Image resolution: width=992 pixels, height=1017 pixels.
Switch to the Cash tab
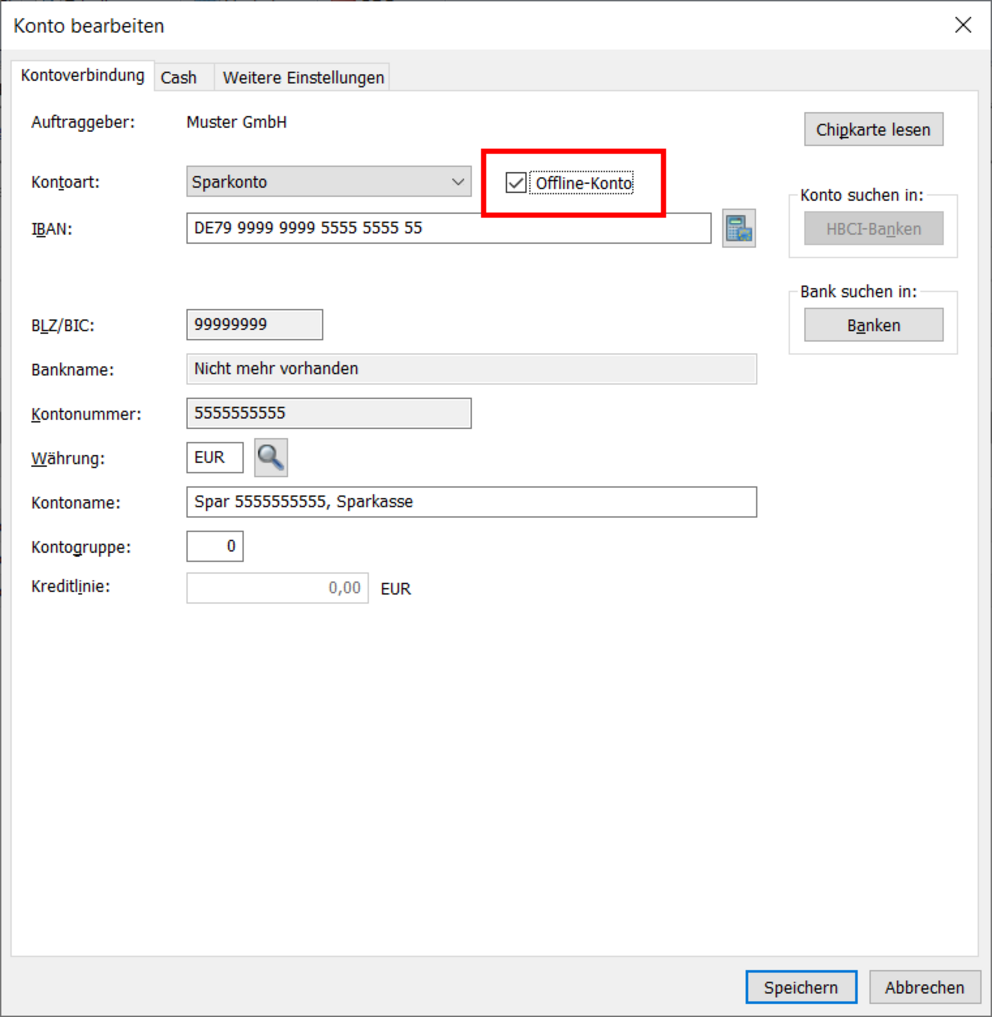[x=179, y=77]
